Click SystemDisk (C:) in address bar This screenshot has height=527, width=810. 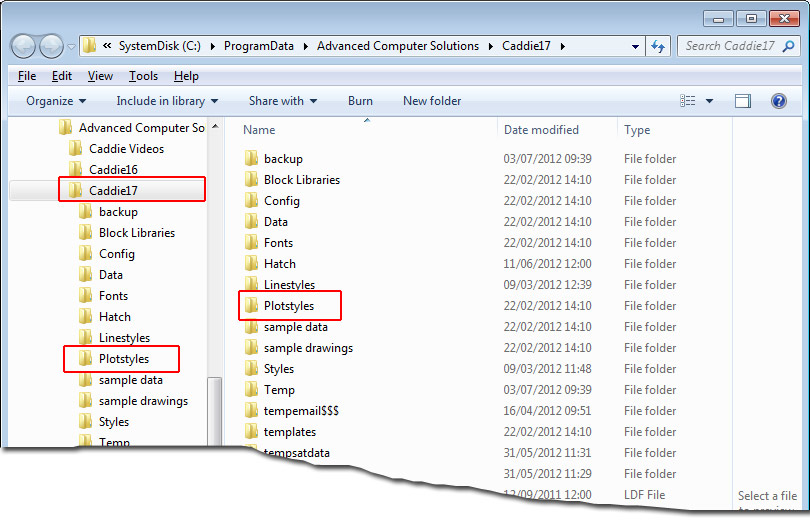click(160, 46)
